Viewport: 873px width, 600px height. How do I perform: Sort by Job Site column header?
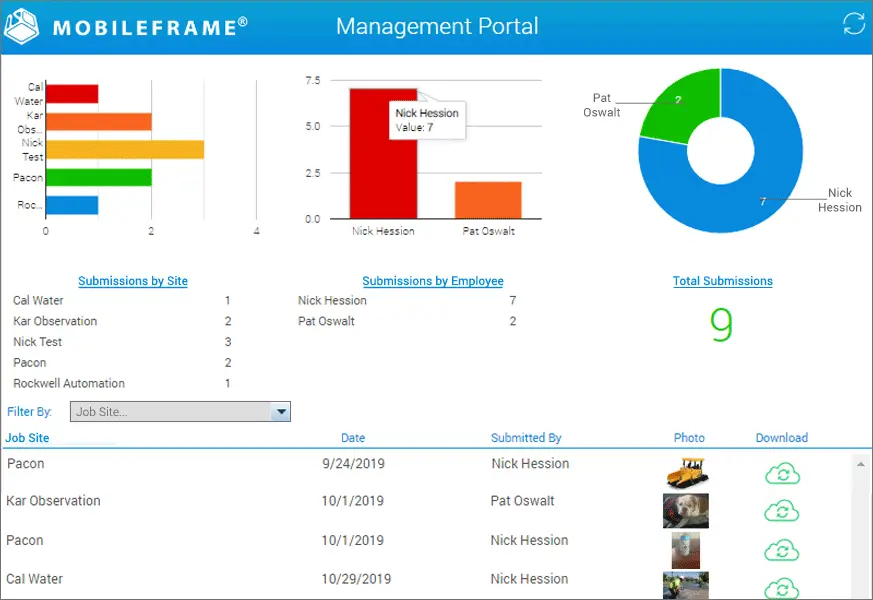pos(27,438)
